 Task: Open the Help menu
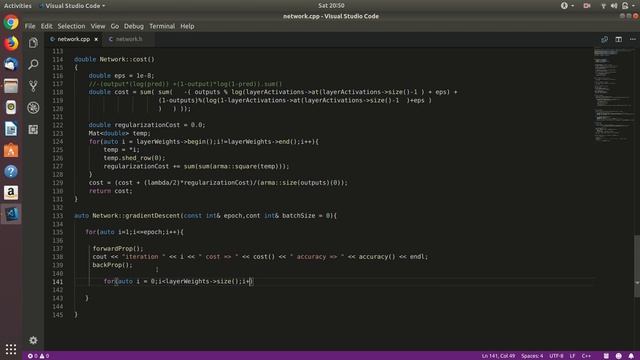tap(187, 26)
